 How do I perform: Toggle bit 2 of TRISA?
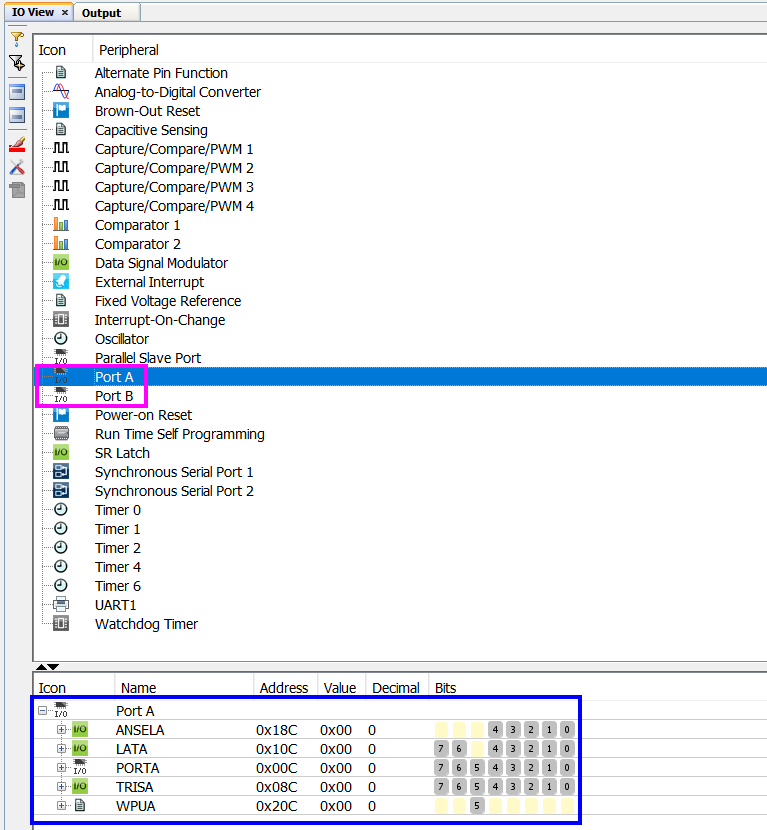click(x=531, y=787)
